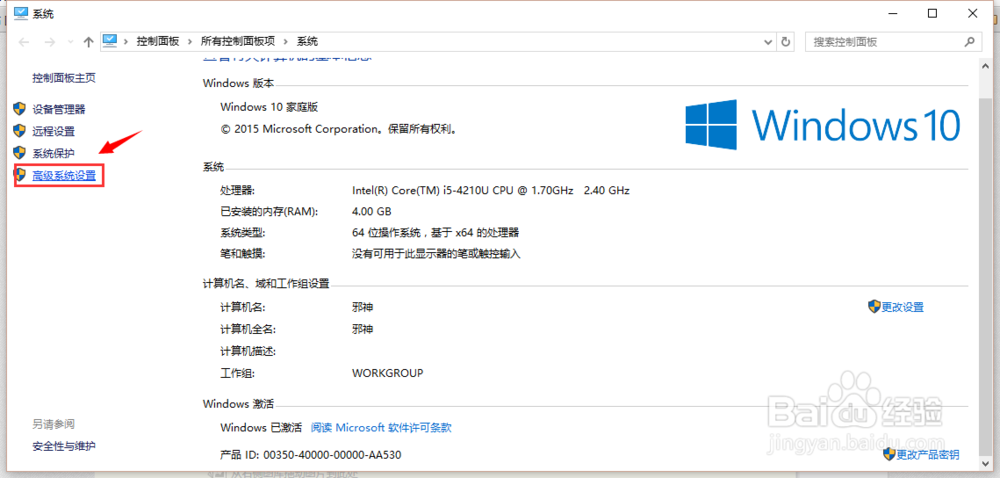Click the search magnifier icon
Viewport: 1000px width, 478px height.
click(969, 42)
